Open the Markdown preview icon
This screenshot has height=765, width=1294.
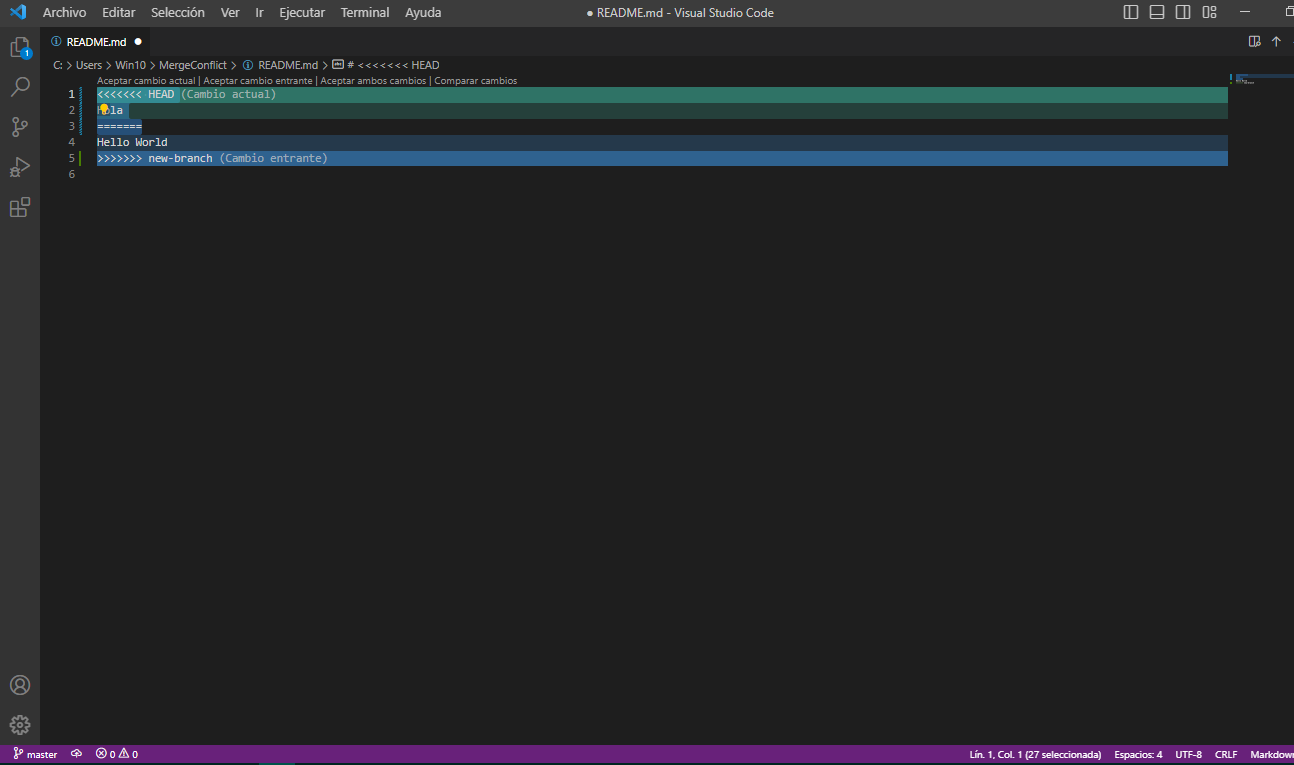click(x=1254, y=41)
